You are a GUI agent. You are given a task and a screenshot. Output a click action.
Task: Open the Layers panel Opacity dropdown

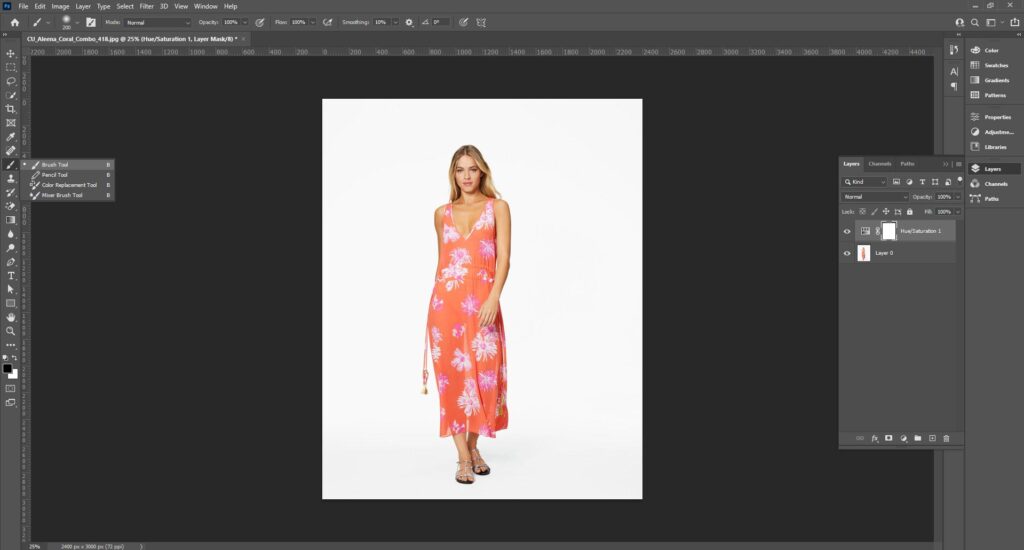pyautogui.click(x=958, y=197)
